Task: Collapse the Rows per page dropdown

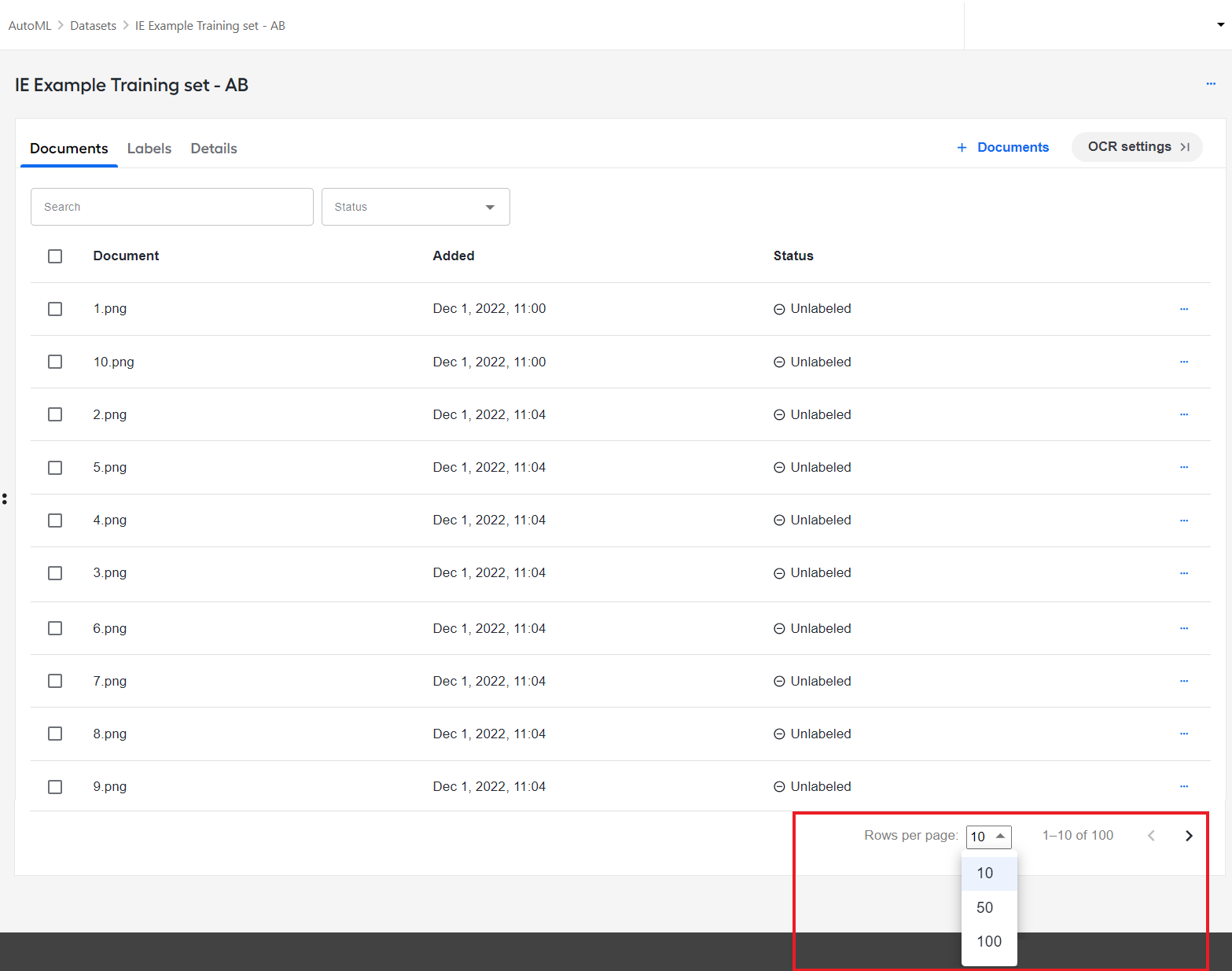Action: 988,837
